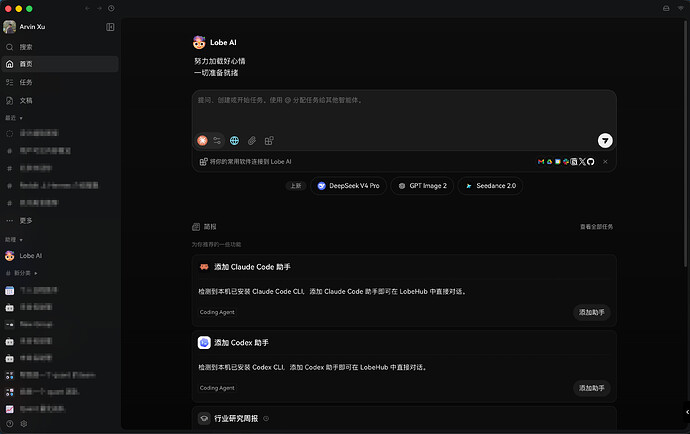
Task: Select the DeepSeek V4 Pro chip
Action: [349, 186]
